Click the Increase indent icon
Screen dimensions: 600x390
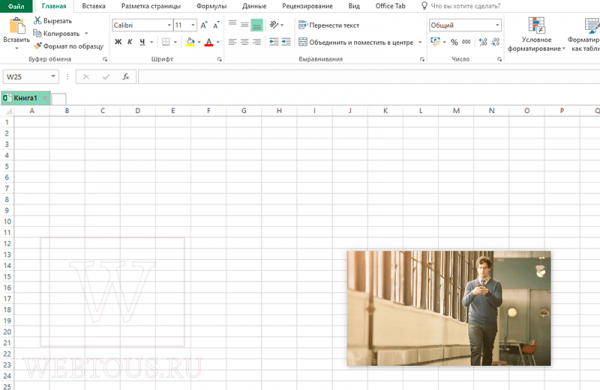tap(286, 42)
